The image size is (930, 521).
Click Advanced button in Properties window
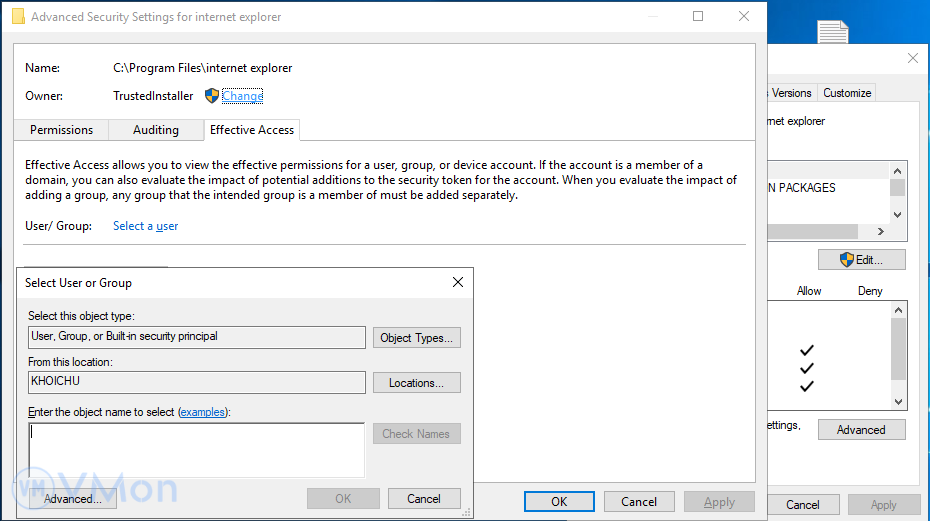(x=861, y=430)
